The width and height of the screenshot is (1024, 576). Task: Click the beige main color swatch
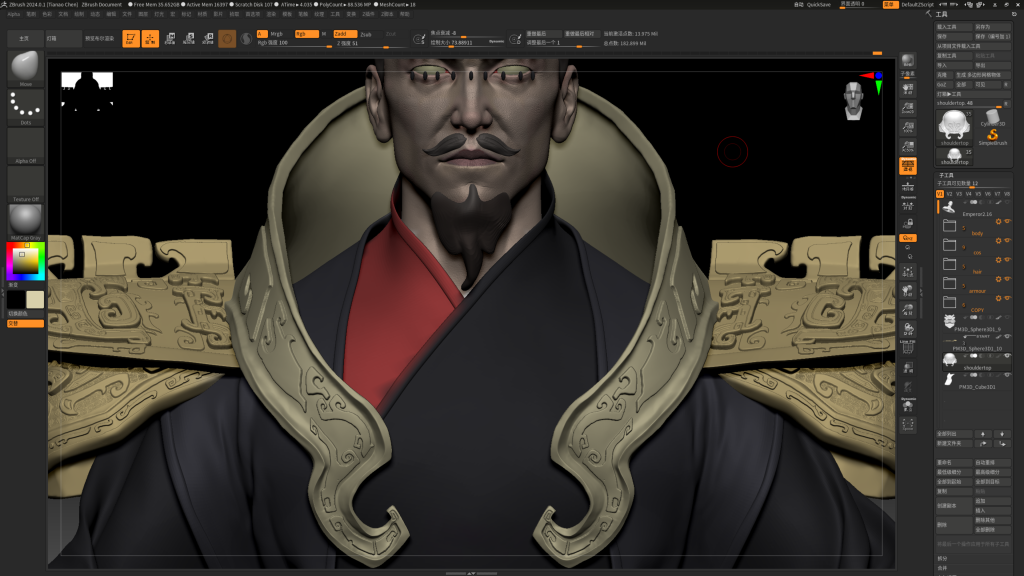(x=35, y=300)
